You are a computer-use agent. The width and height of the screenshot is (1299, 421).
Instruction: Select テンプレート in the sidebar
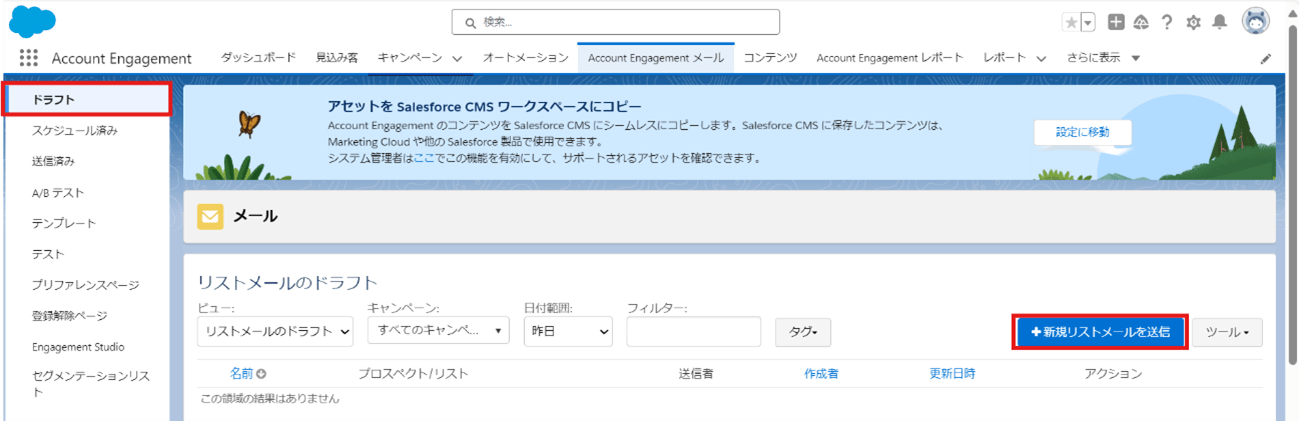[x=64, y=223]
